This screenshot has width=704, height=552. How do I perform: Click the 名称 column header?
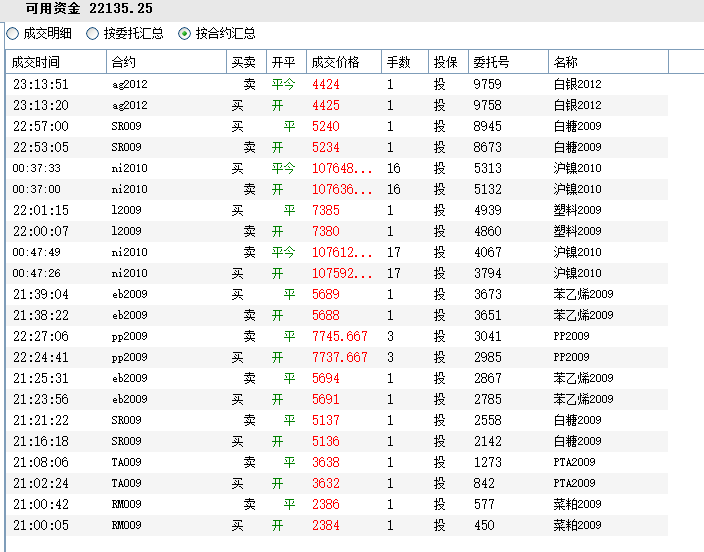608,62
